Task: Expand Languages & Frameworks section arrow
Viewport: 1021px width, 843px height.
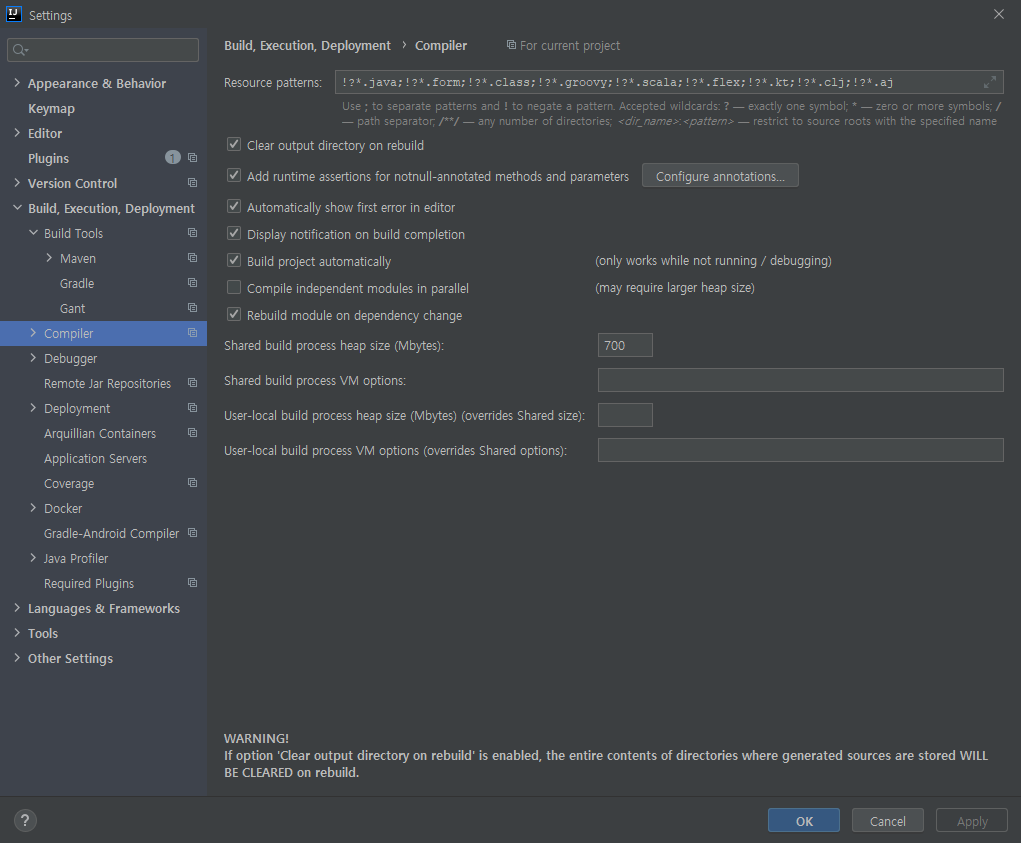Action: [x=17, y=608]
